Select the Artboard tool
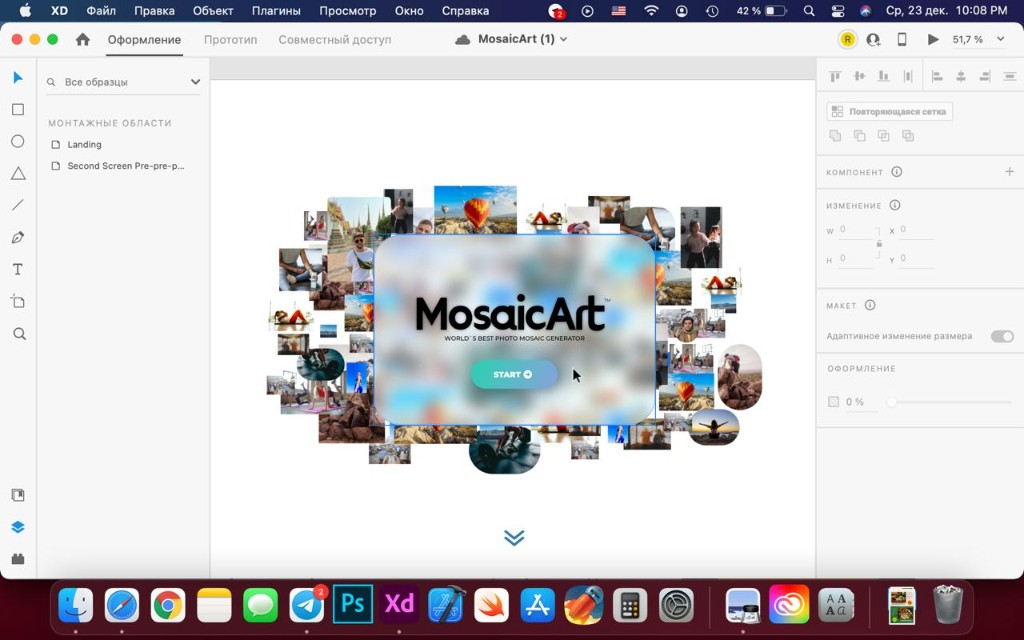The image size is (1024, 640). [x=18, y=301]
